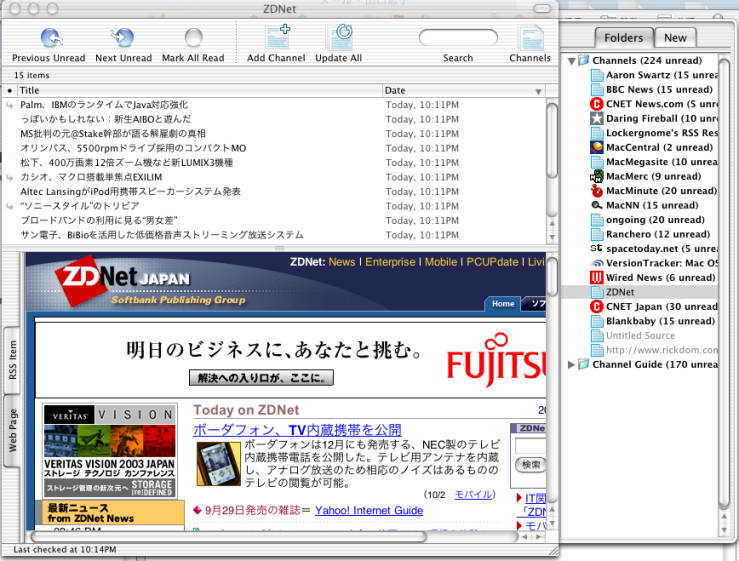
Task: Toggle the Channels drawer icon
Action: [x=529, y=39]
